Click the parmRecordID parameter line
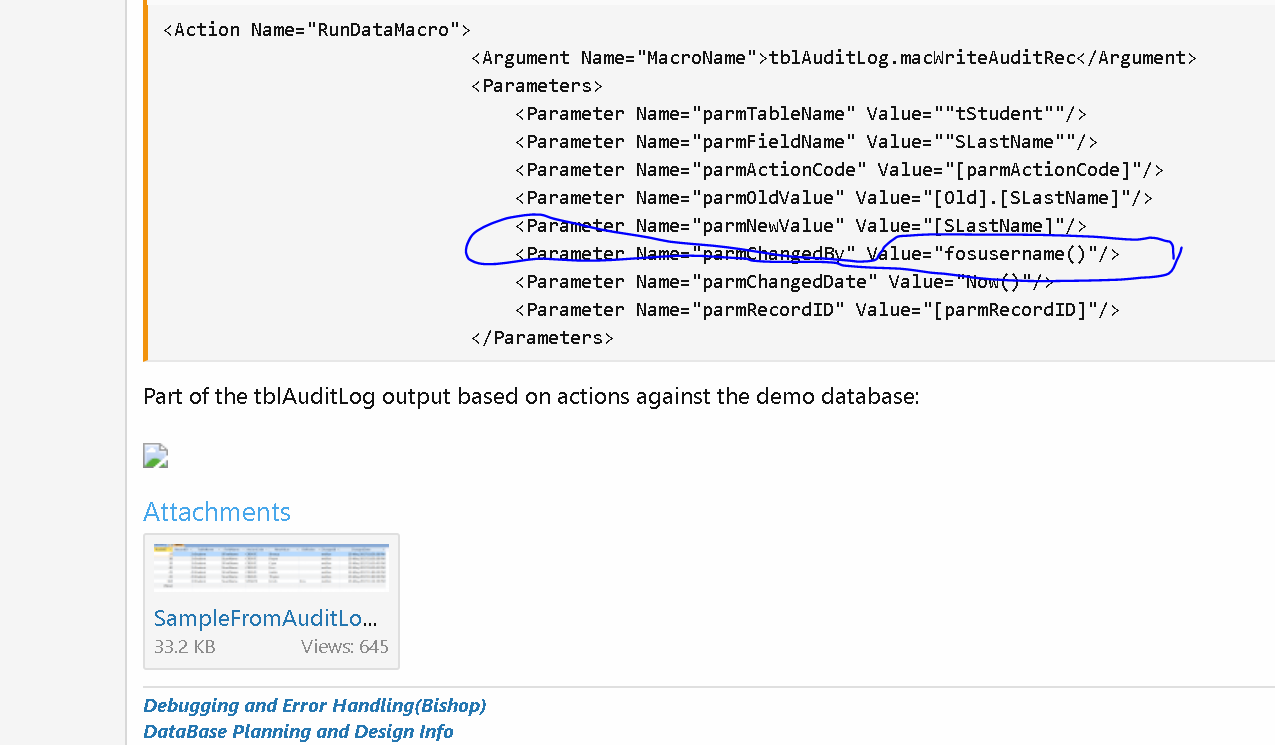The image size is (1275, 745). (x=817, y=310)
